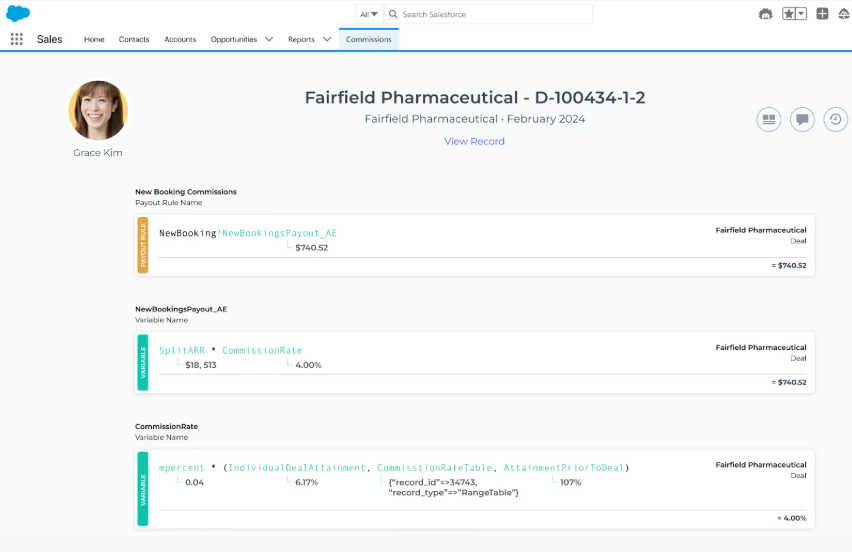Switch to the Accounts tab
Viewport: 852px width, 552px height.
(x=180, y=39)
